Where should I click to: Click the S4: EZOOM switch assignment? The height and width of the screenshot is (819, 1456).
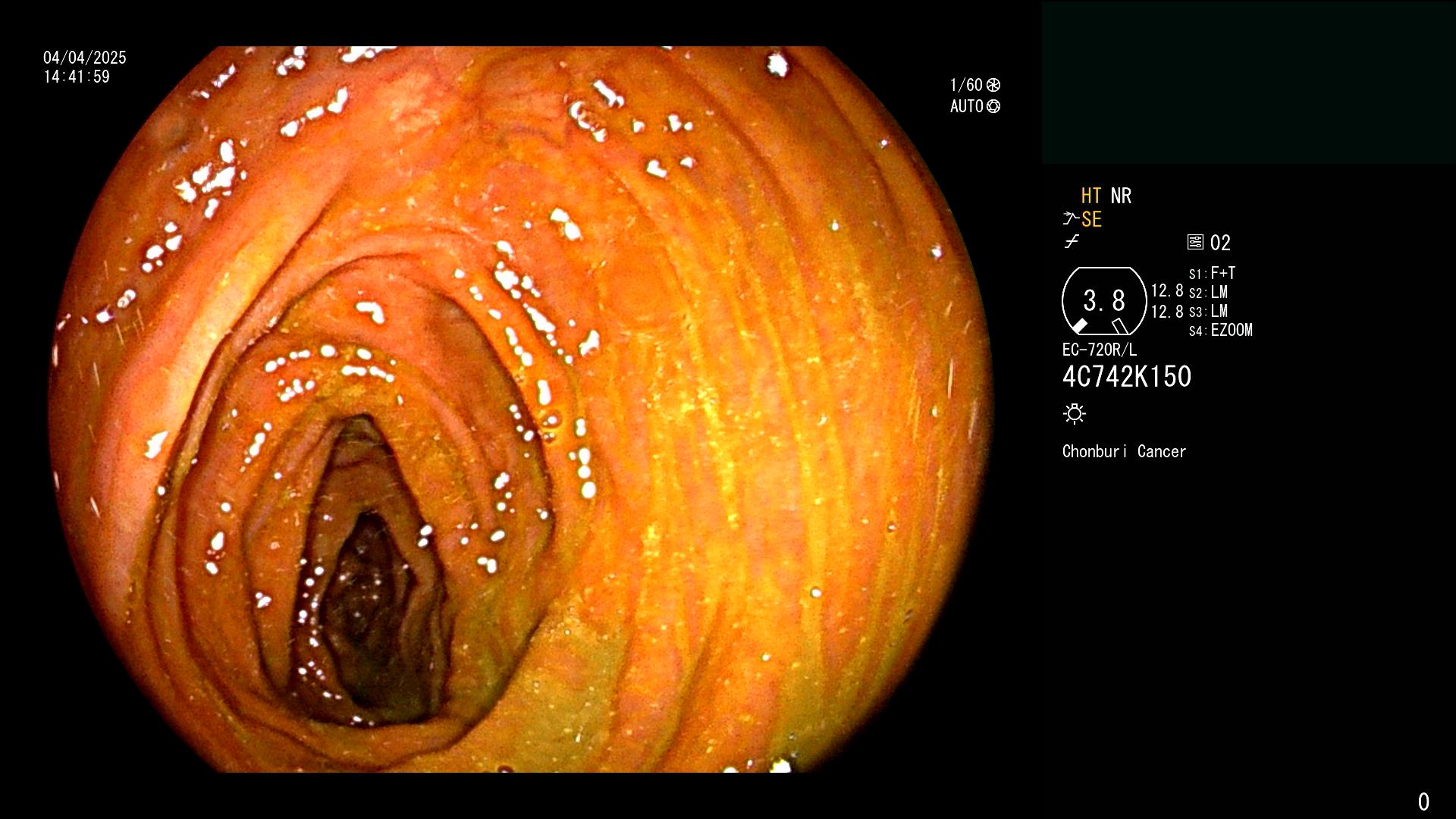1221,330
